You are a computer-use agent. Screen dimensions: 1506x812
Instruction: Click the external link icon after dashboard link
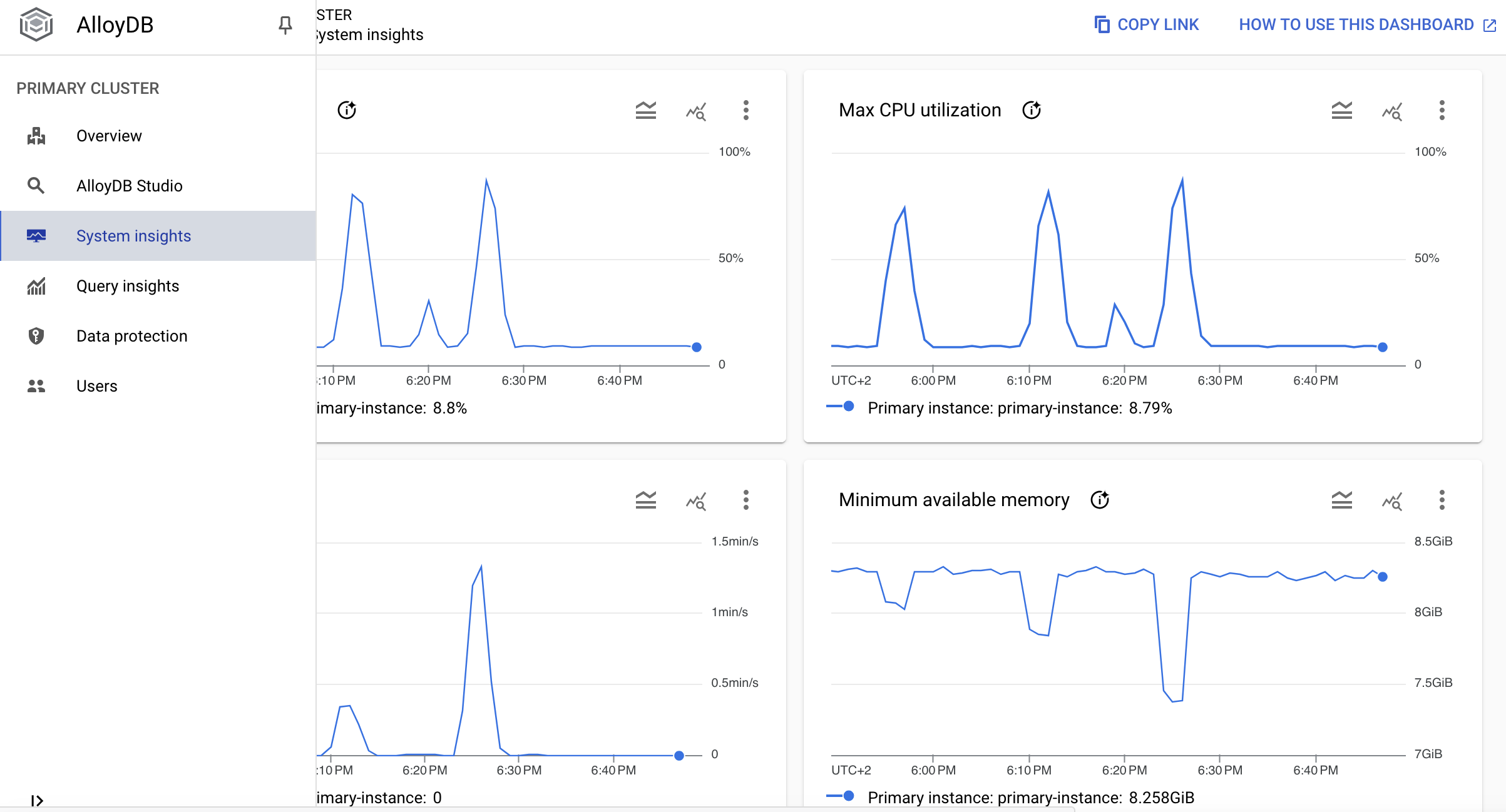(x=1490, y=25)
